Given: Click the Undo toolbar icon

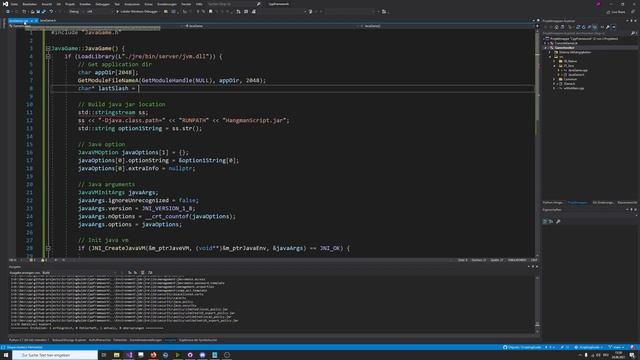Looking at the screenshot, I should tap(51, 12).
